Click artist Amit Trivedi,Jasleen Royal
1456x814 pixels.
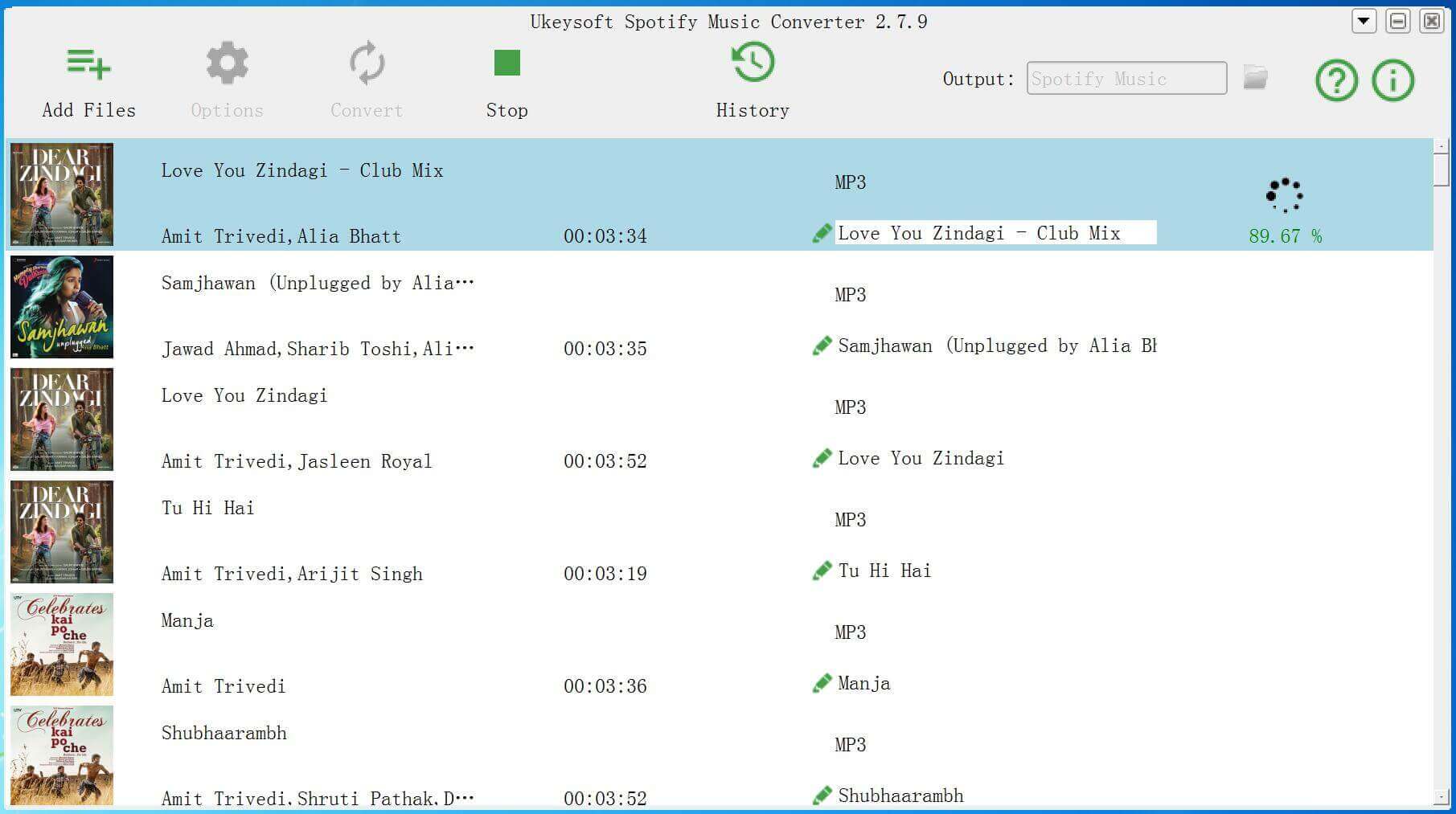coord(297,461)
